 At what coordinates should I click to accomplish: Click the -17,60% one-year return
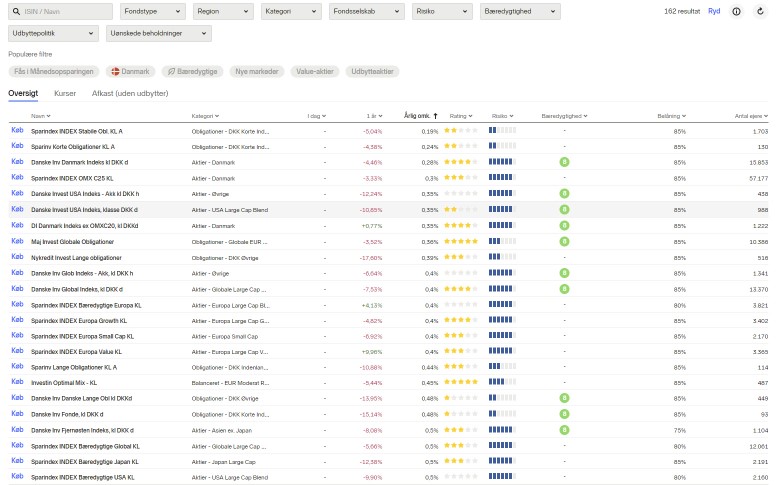tap(371, 258)
